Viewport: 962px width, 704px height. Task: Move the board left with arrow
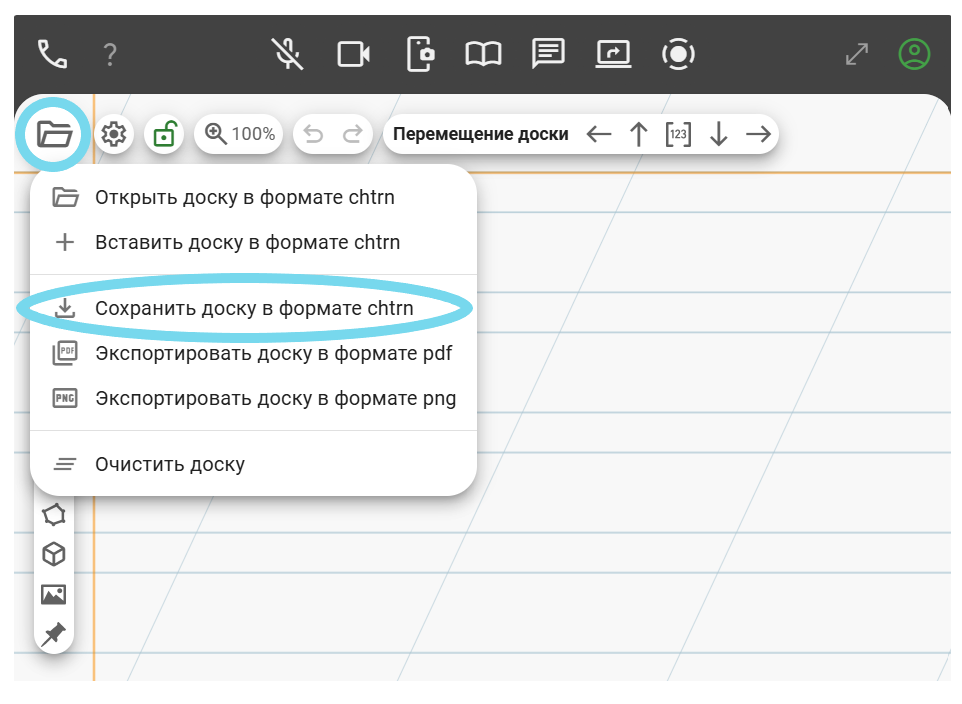599,134
